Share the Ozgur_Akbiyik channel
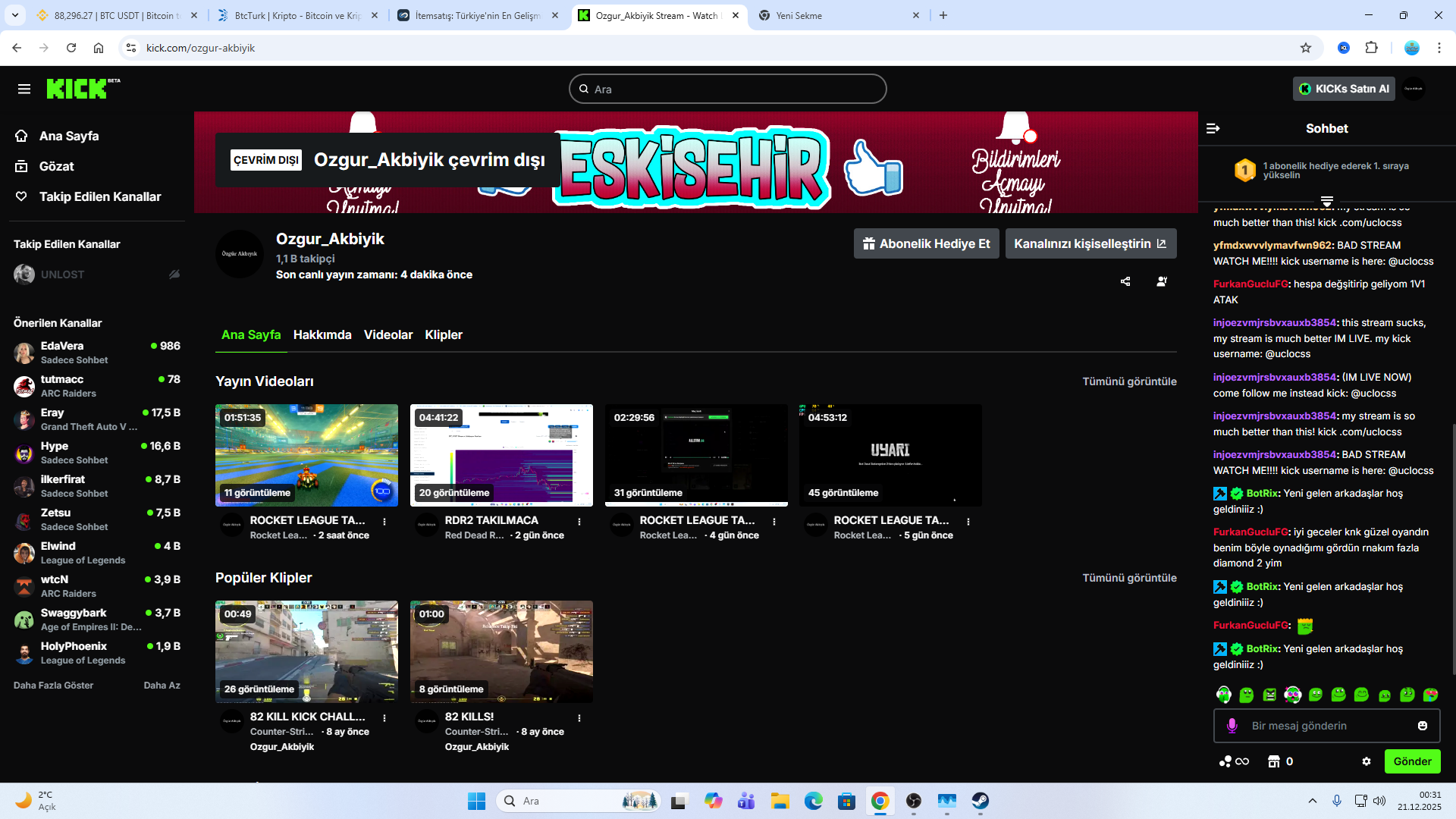Viewport: 1456px width, 819px height. (x=1125, y=281)
